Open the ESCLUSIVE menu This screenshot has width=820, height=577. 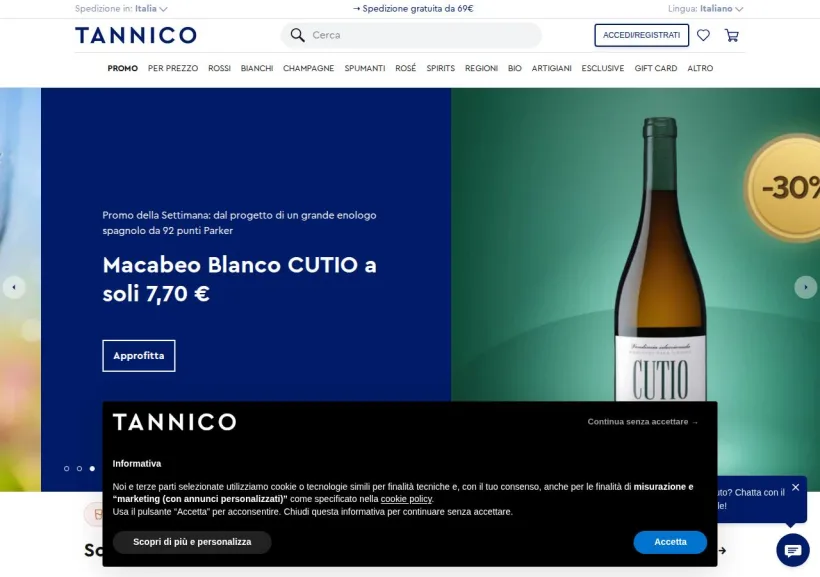pos(603,68)
